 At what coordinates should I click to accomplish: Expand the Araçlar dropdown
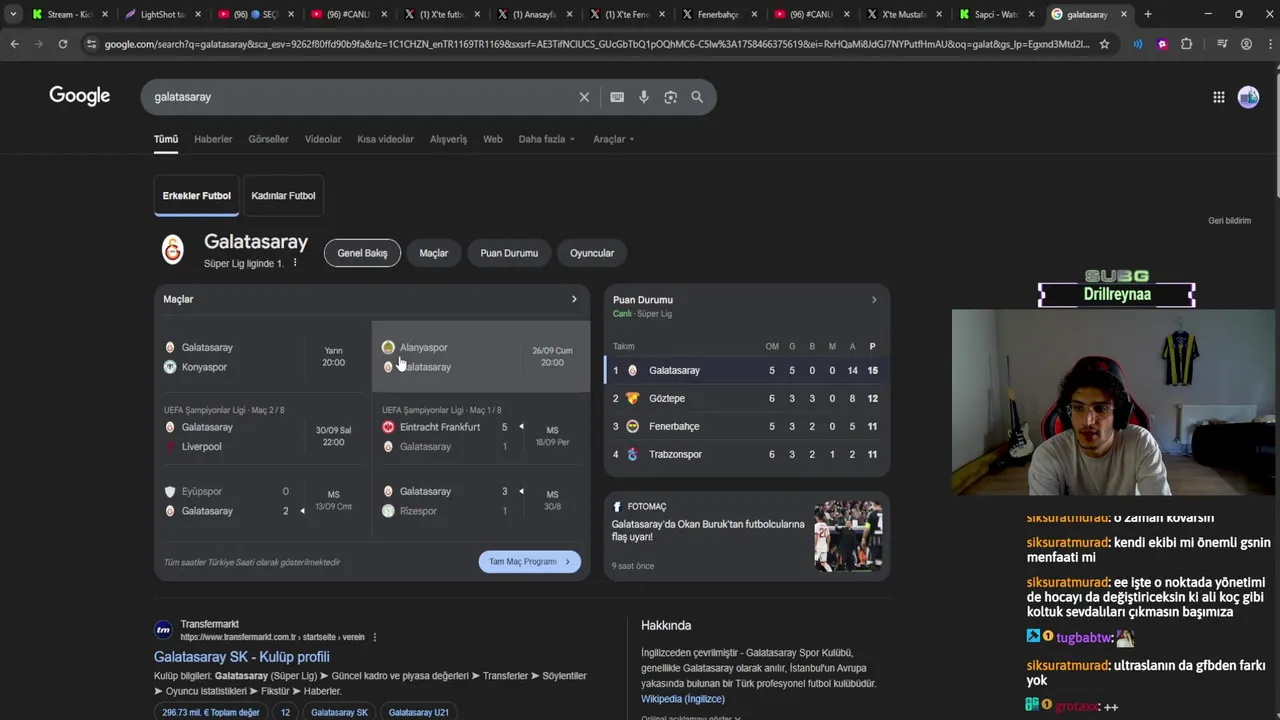tap(613, 139)
